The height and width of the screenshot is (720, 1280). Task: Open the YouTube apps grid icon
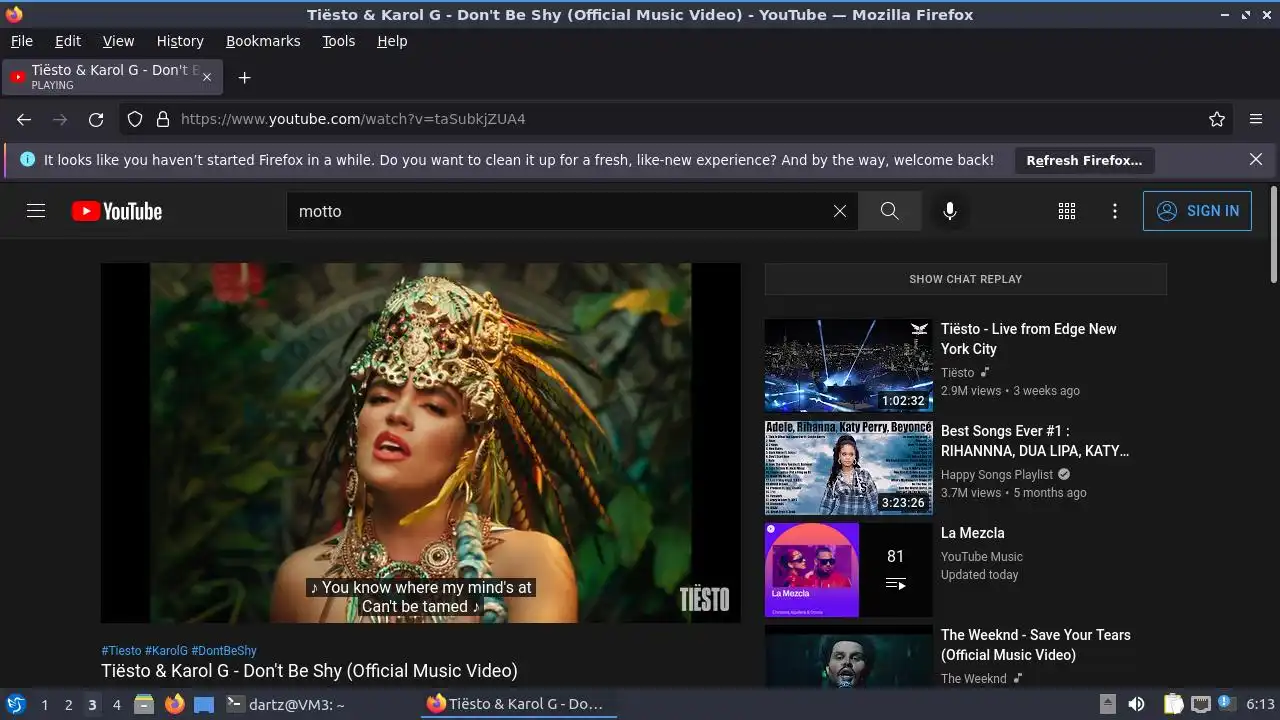(x=1067, y=211)
